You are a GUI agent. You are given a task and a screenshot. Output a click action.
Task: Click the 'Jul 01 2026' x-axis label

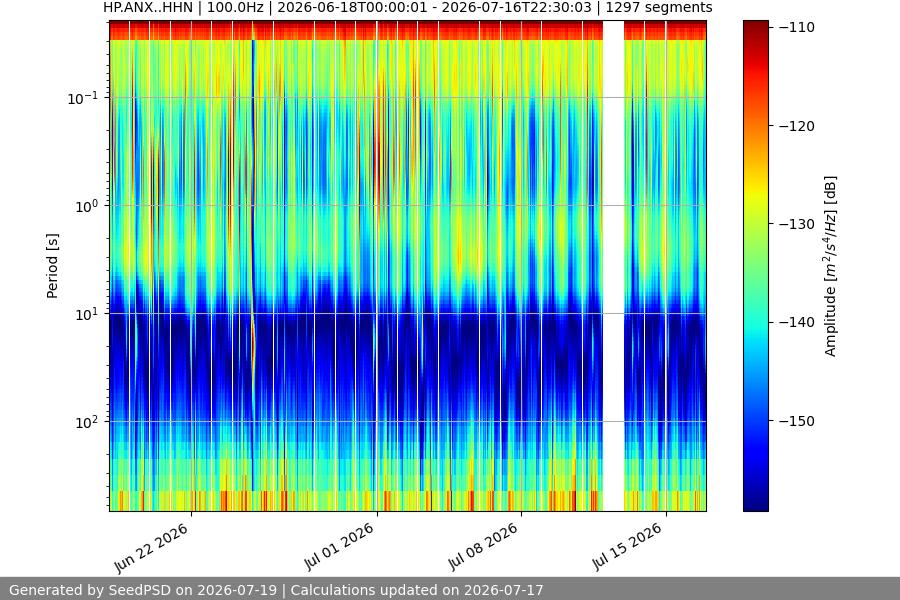[339, 547]
